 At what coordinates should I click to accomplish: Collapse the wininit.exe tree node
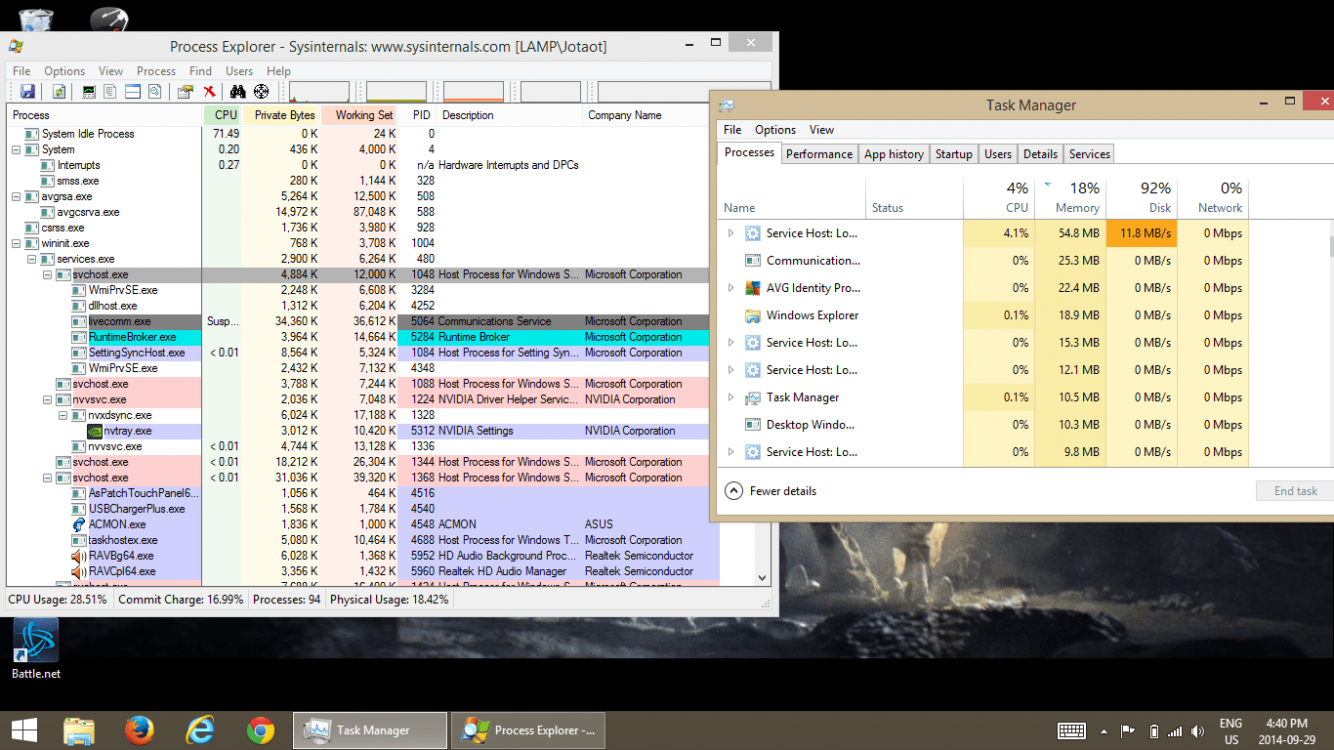16,243
